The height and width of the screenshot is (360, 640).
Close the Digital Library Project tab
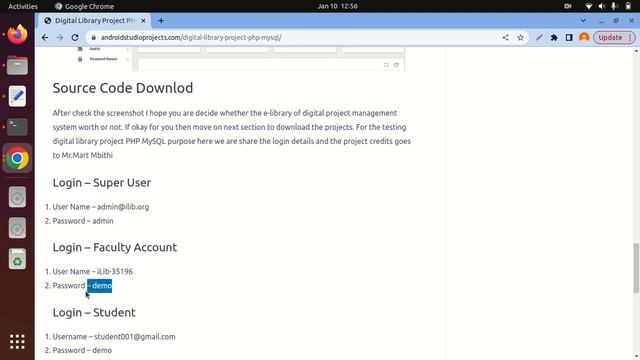pyautogui.click(x=143, y=20)
